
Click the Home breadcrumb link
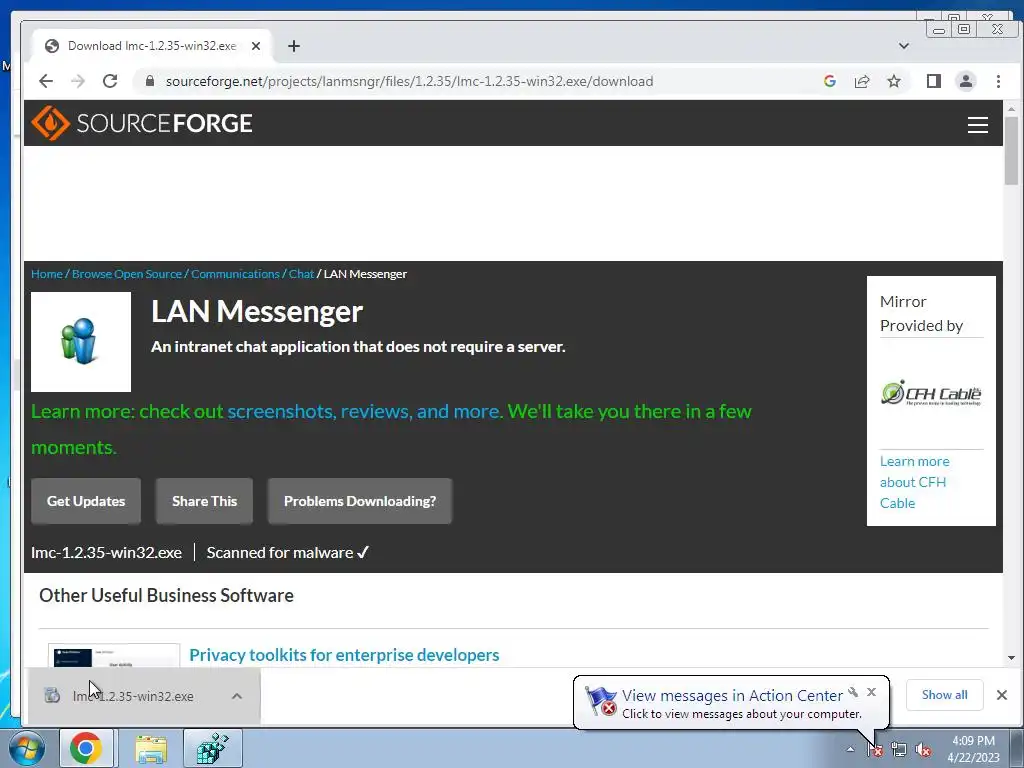point(47,274)
